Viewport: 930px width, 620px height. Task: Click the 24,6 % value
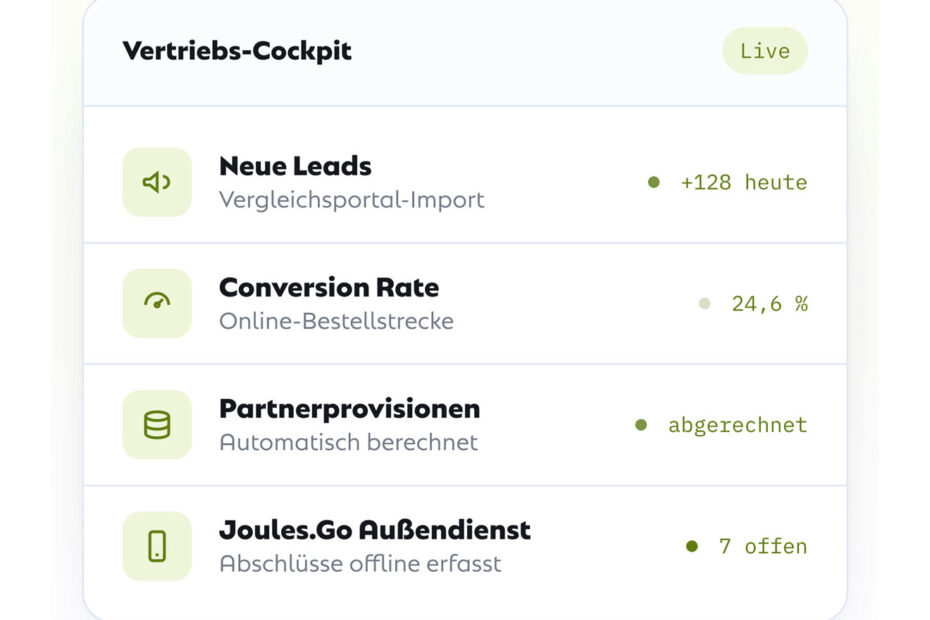[770, 304]
